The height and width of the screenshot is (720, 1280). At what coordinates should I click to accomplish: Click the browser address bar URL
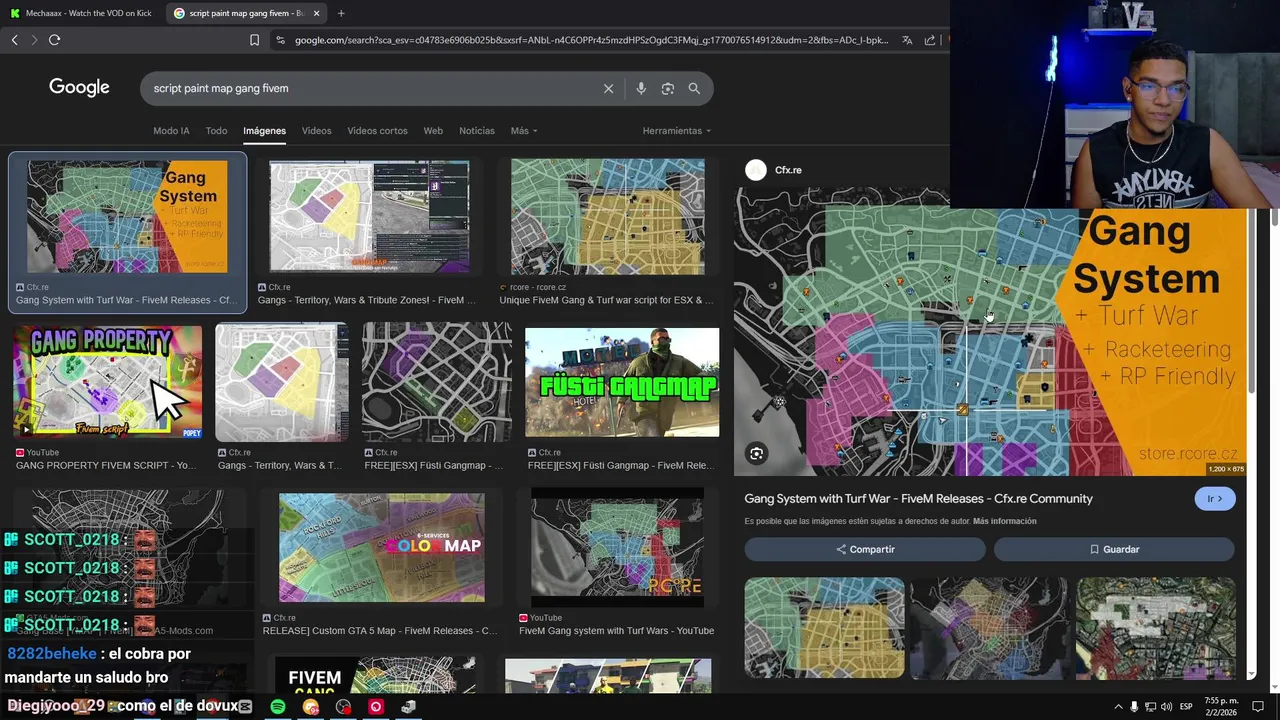click(590, 40)
